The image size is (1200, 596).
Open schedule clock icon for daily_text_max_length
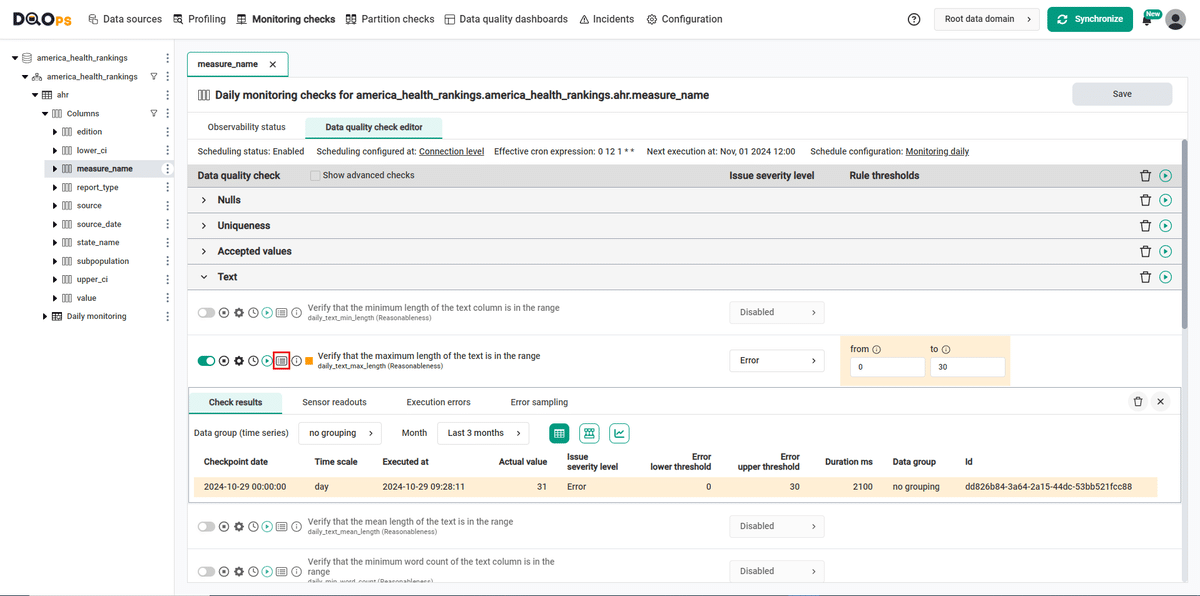click(x=253, y=361)
